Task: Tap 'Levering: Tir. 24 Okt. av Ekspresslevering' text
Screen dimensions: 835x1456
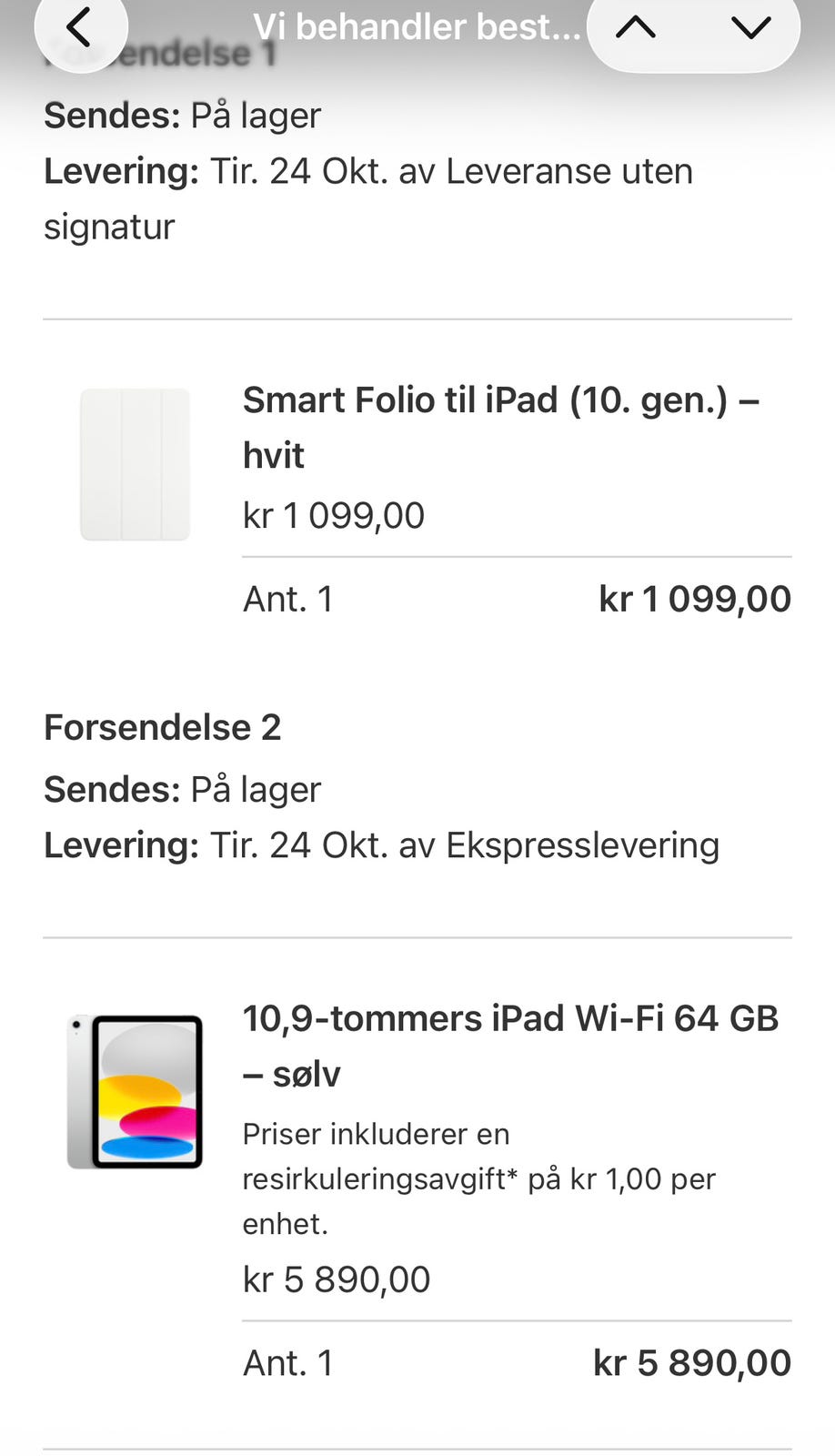Action: [x=381, y=845]
